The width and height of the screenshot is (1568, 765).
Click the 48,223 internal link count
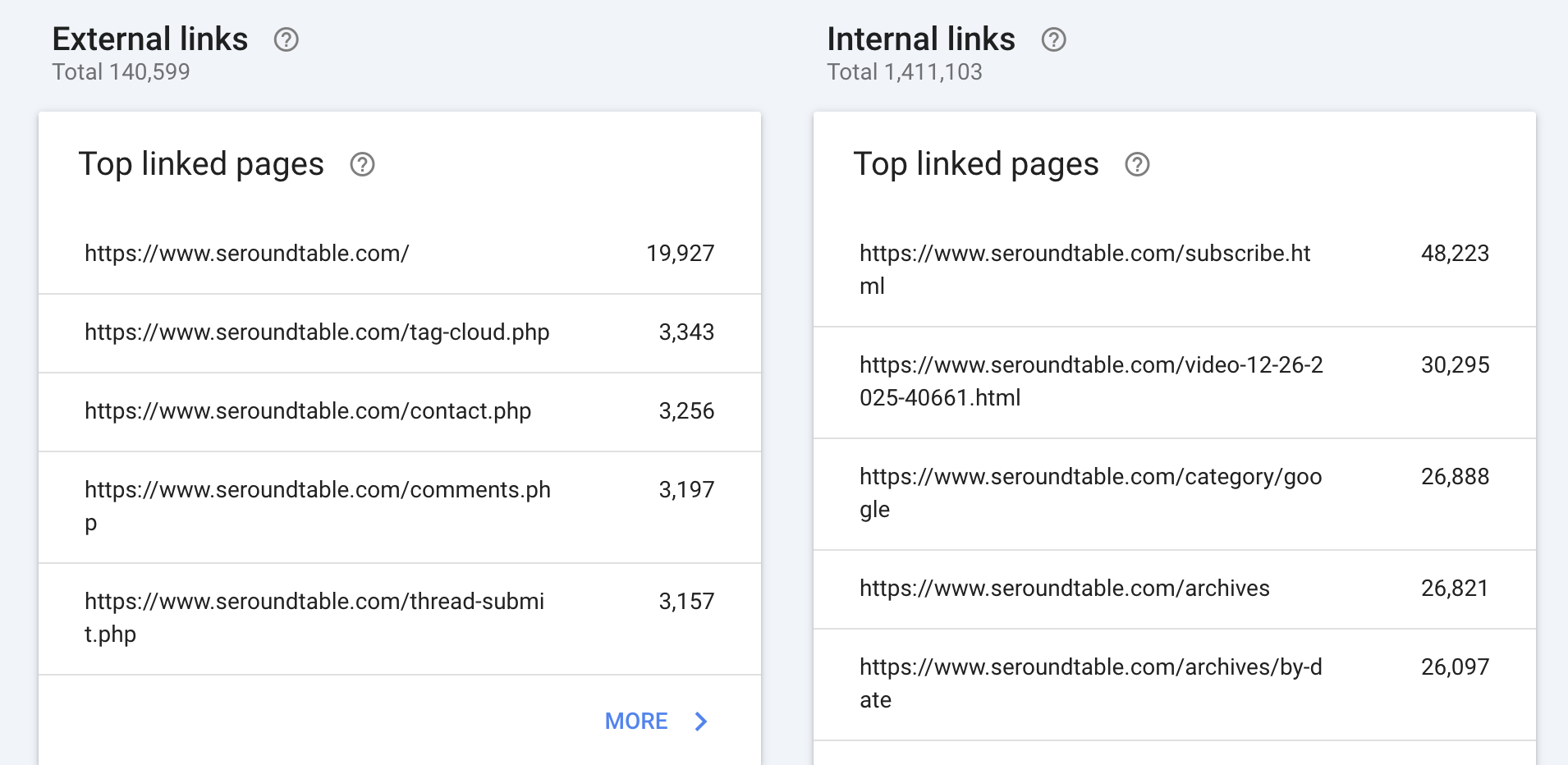point(1455,254)
